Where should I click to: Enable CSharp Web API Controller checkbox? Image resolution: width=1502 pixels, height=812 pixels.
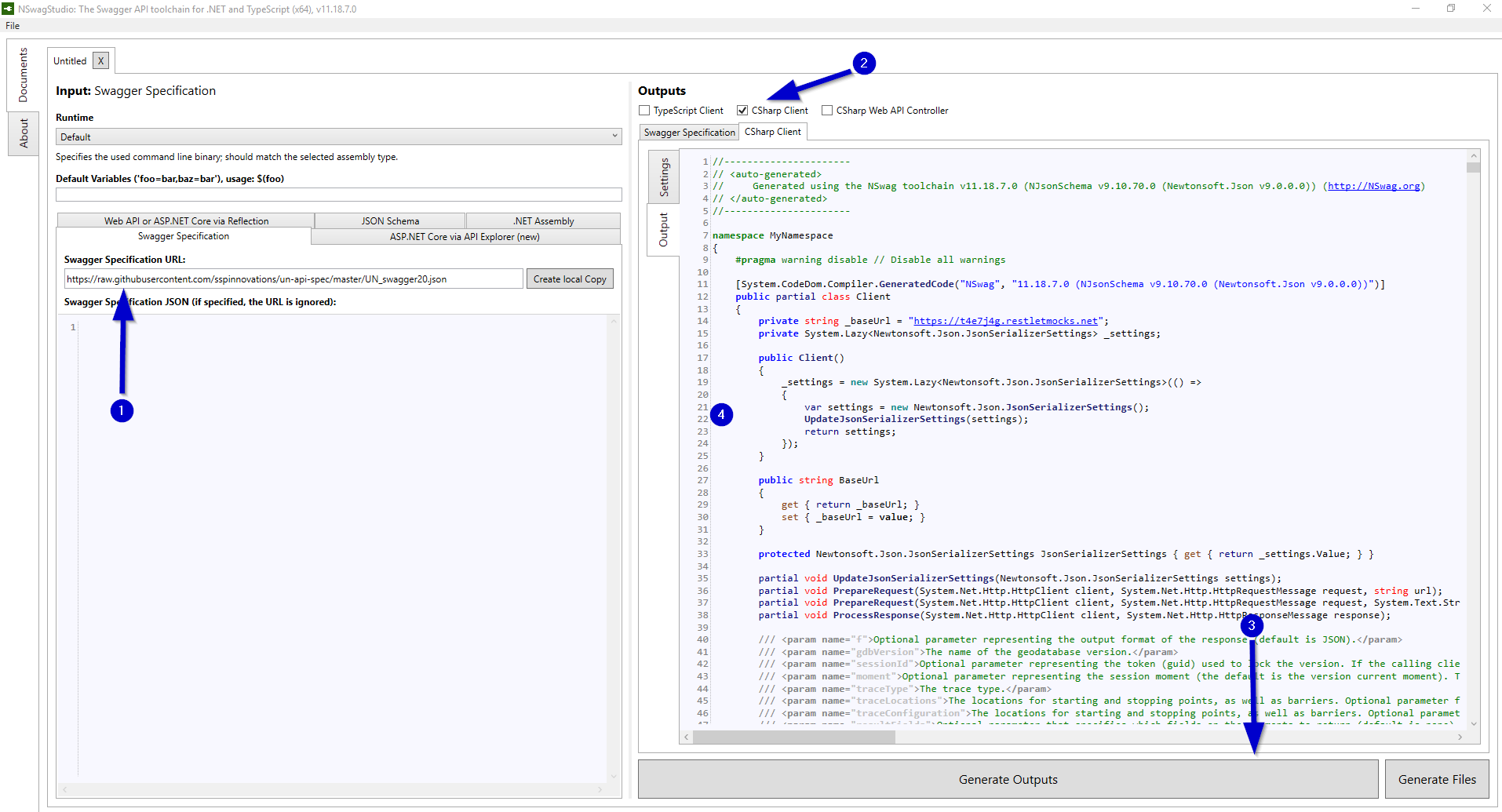(827, 111)
